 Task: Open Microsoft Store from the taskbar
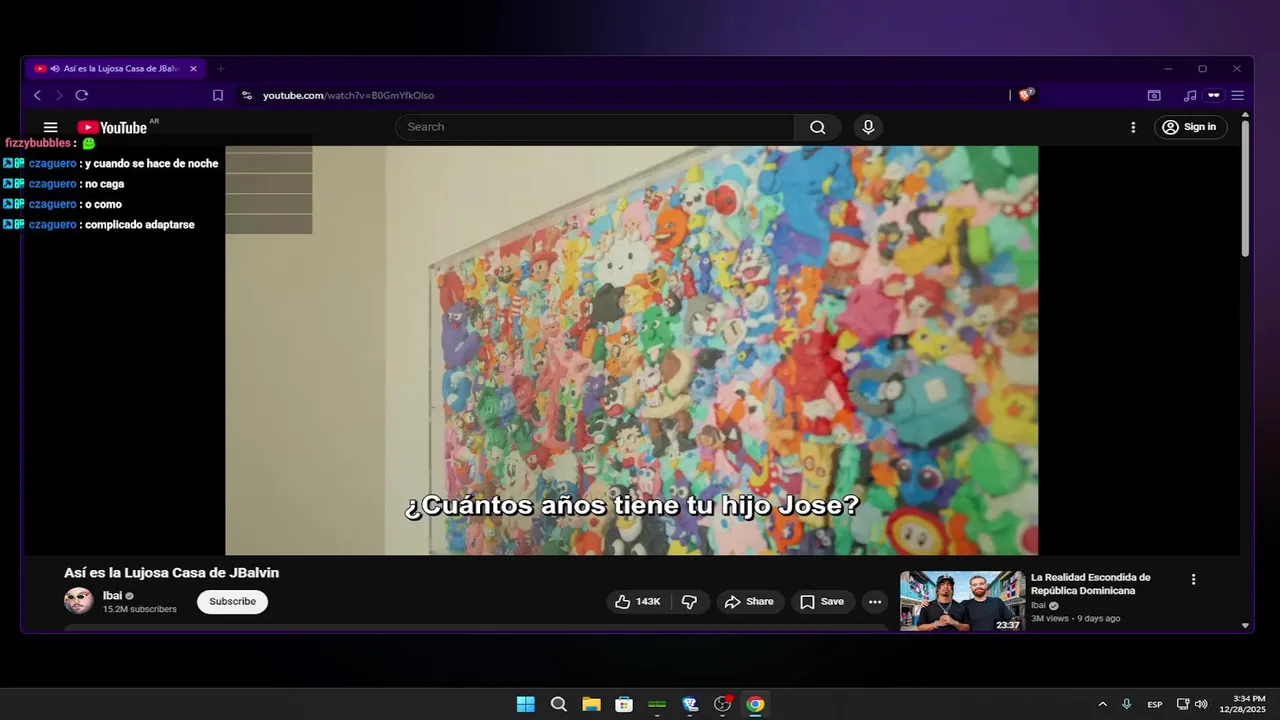pyautogui.click(x=624, y=704)
